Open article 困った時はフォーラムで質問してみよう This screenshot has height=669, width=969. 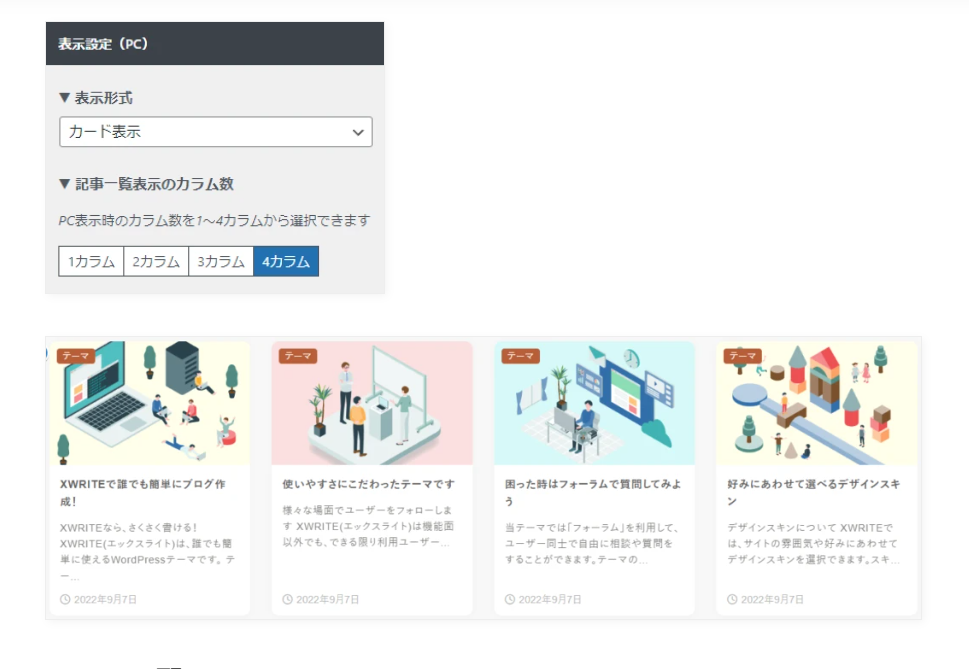[593, 492]
